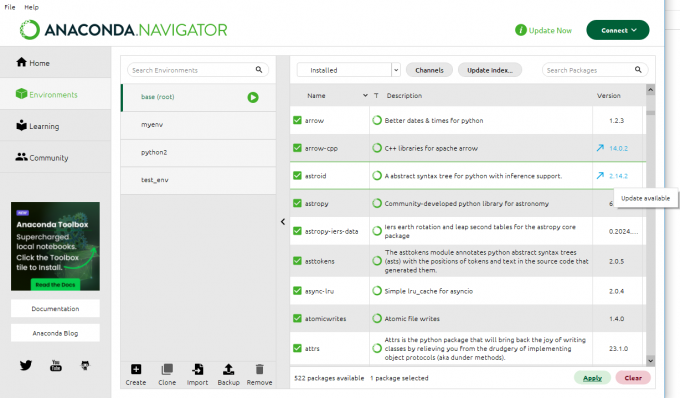Click the Clear button

coord(633,378)
